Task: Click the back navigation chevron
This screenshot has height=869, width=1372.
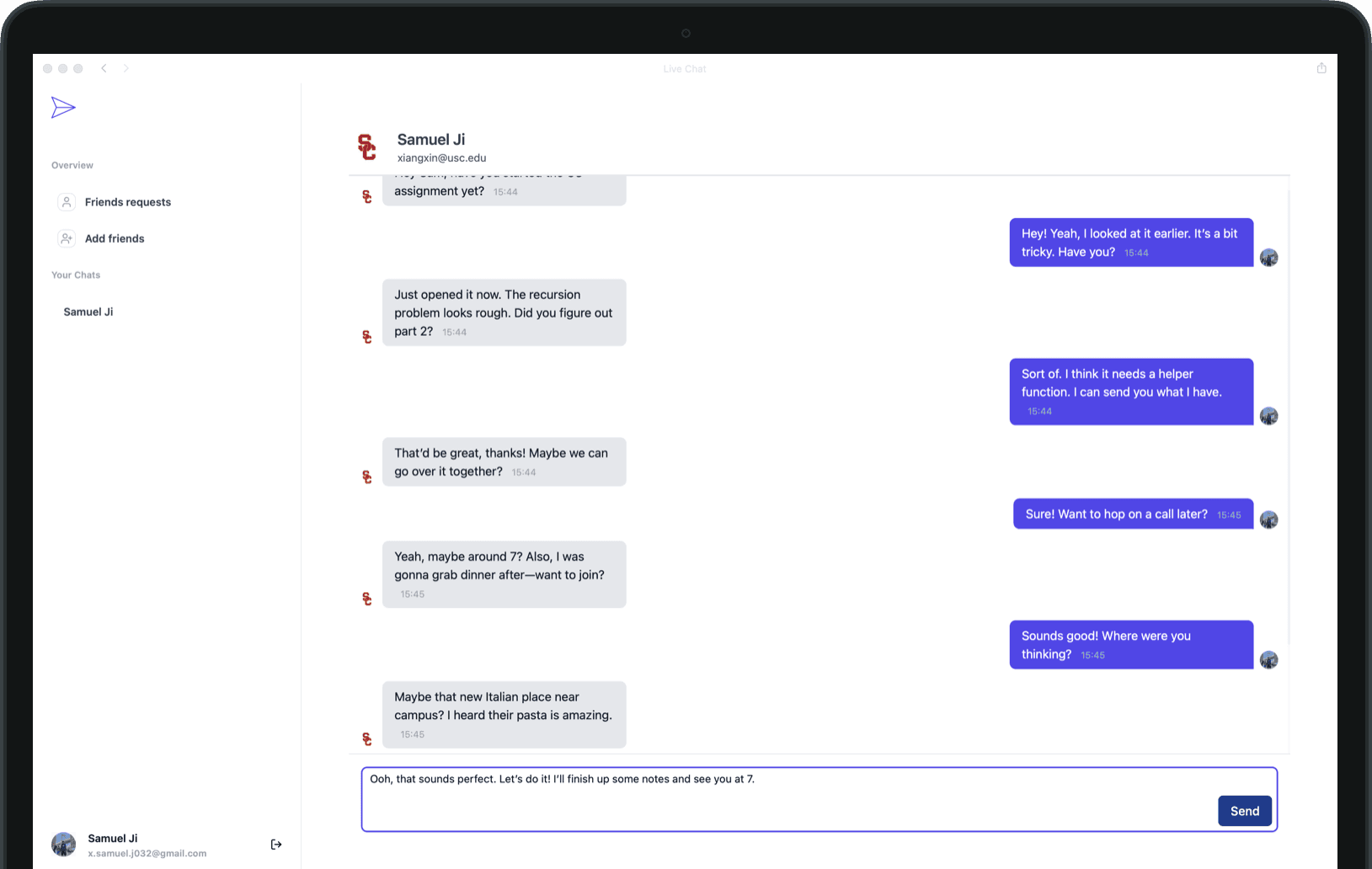Action: (104, 68)
